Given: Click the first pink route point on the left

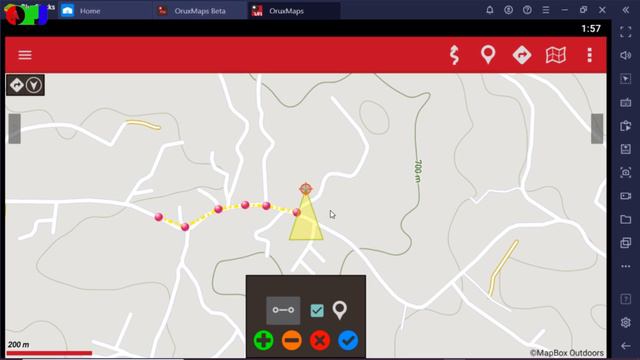Looking at the screenshot, I should pos(159,217).
